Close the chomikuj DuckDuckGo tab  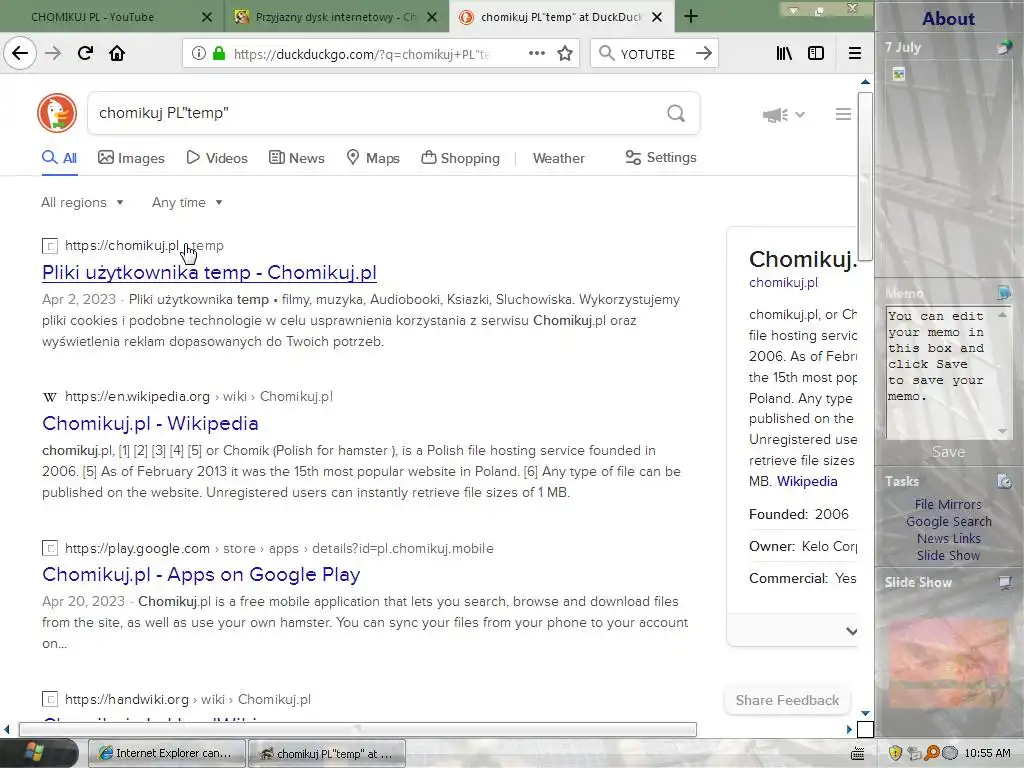point(658,17)
